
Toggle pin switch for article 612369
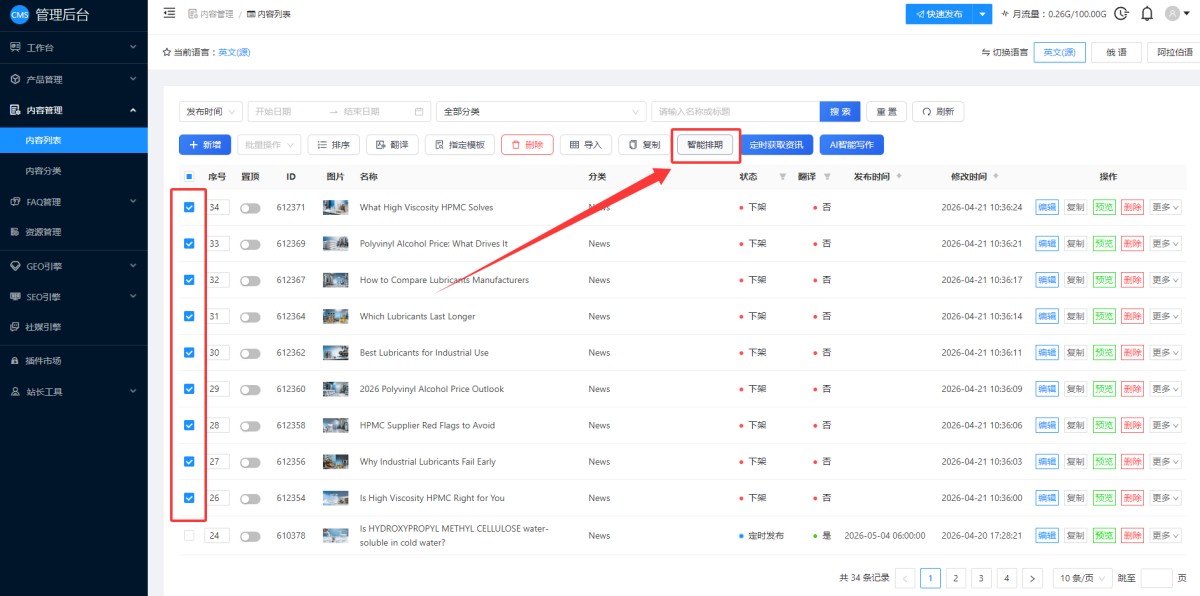[250, 244]
